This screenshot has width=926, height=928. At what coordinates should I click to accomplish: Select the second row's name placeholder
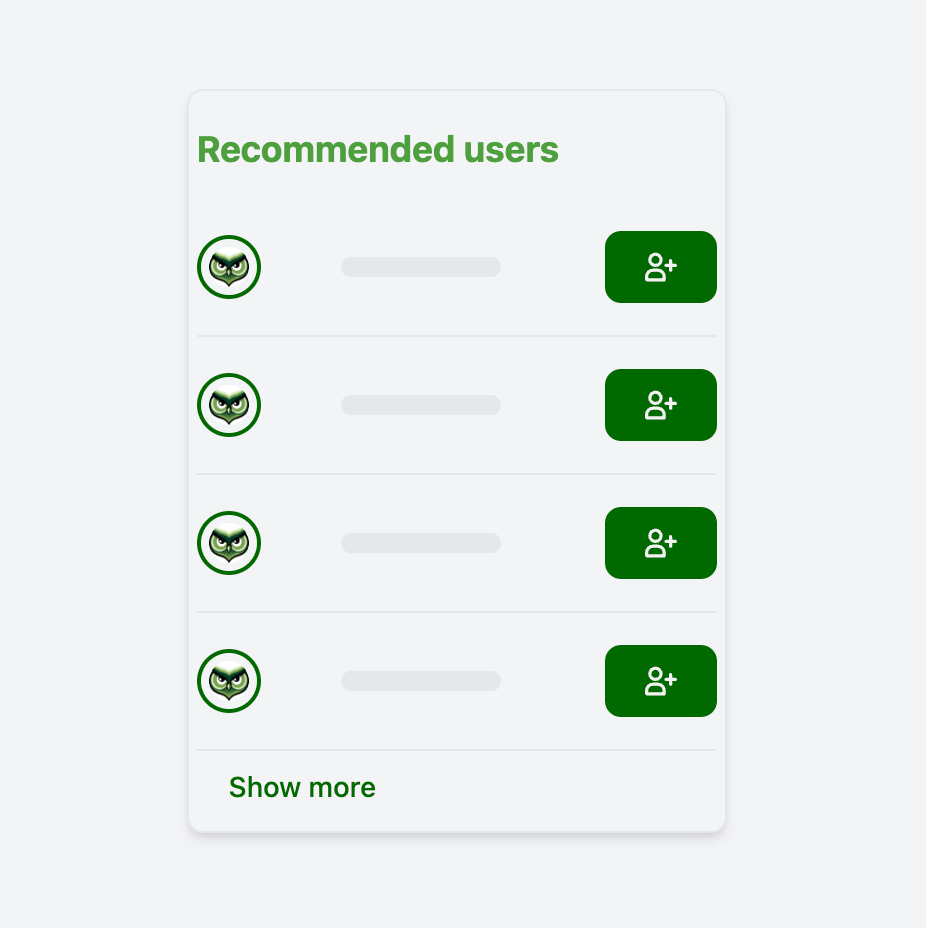tap(421, 405)
